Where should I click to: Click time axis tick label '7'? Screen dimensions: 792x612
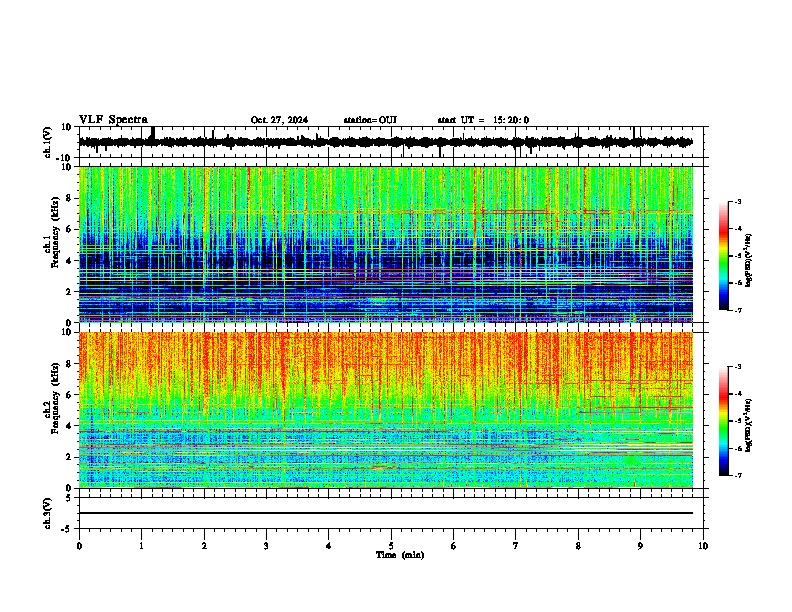pyautogui.click(x=516, y=546)
